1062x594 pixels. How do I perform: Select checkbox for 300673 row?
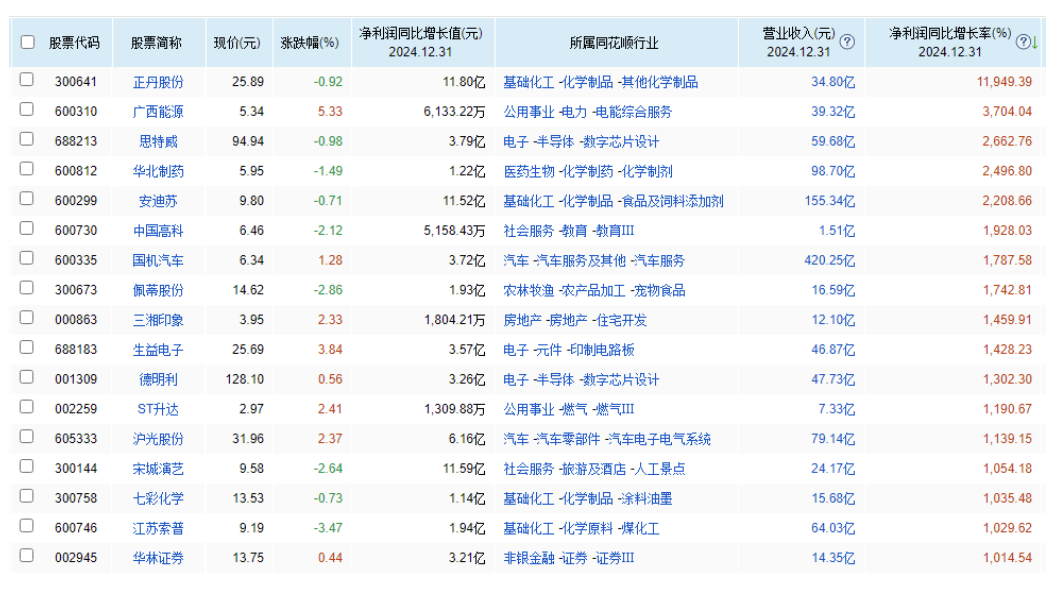point(26,288)
